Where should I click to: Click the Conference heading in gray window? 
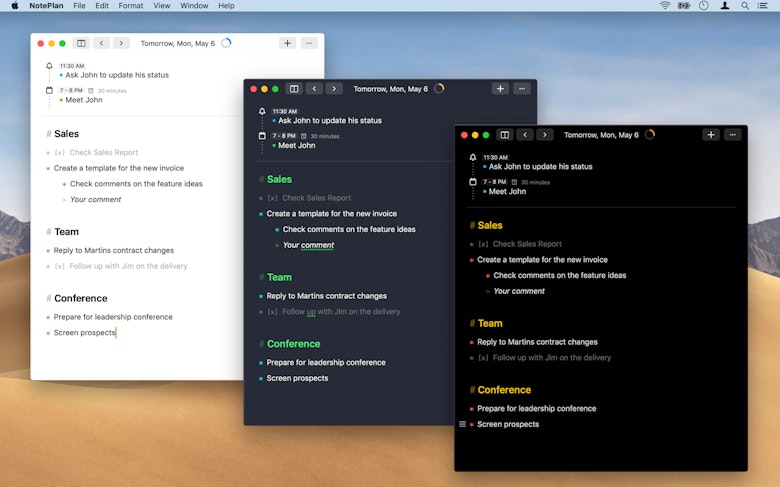tap(293, 344)
